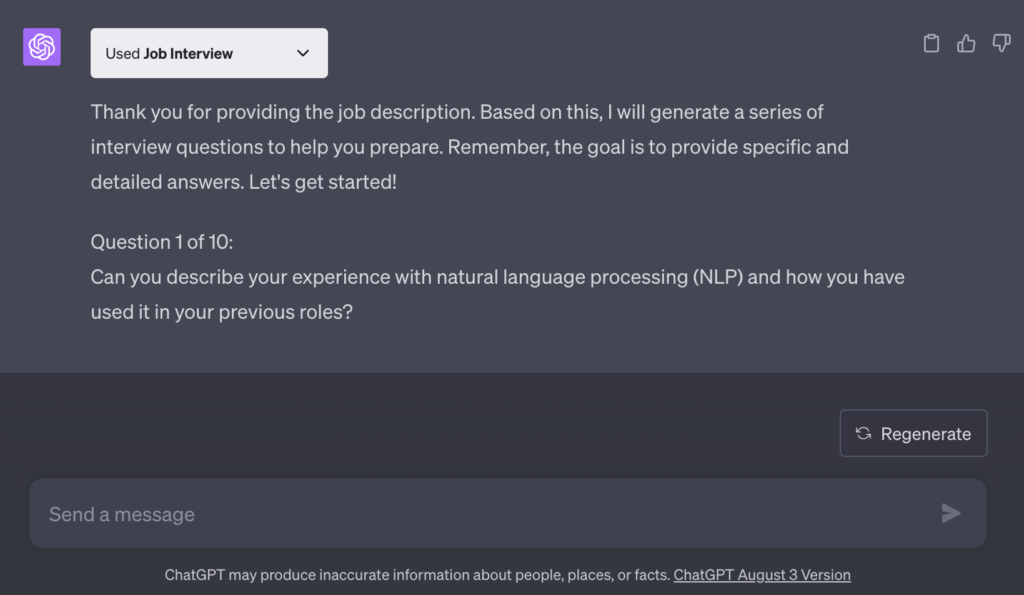Click the purple ChatGPT avatar logo
The image size is (1024, 595).
[x=42, y=47]
